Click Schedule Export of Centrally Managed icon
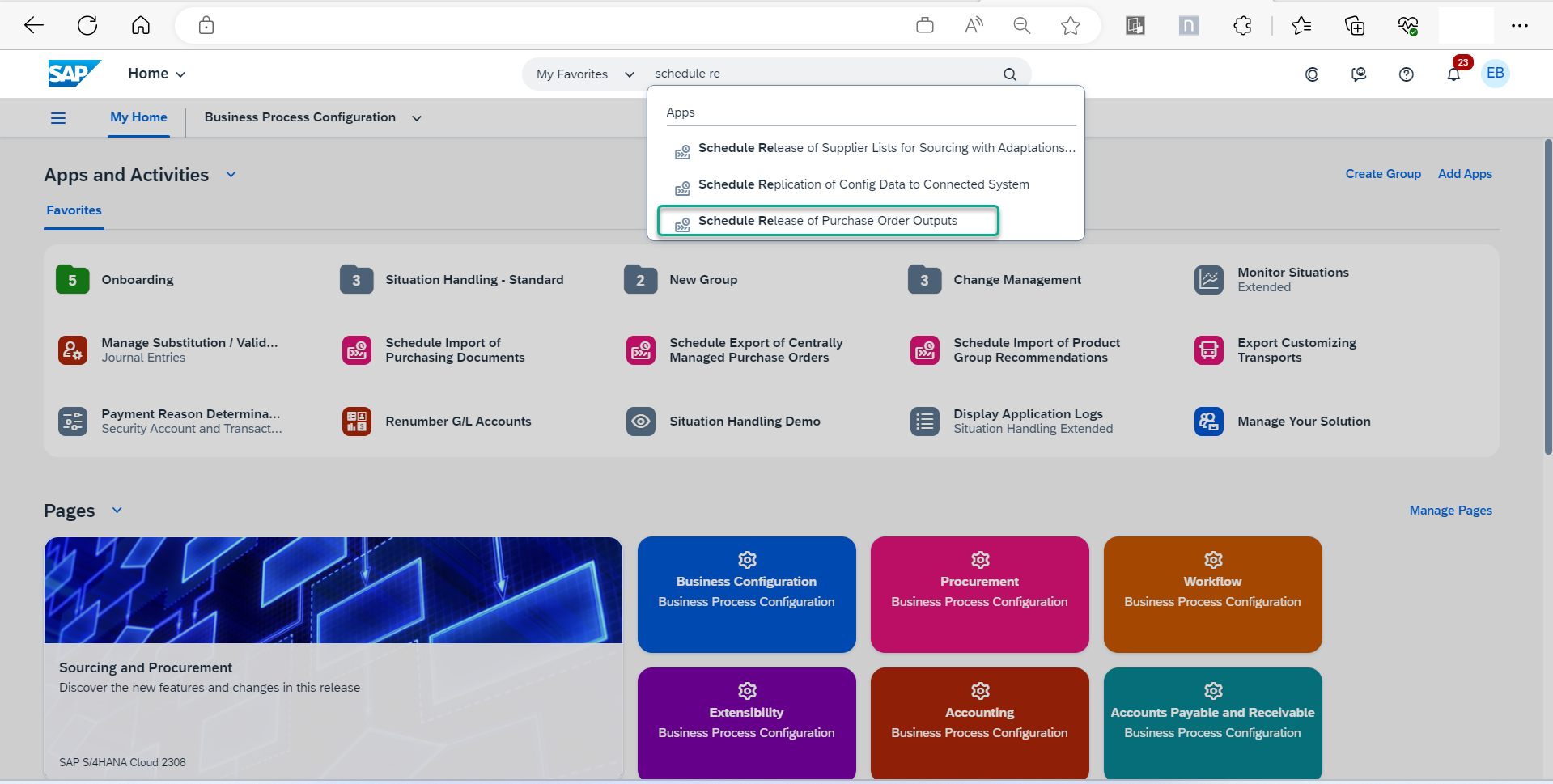1553x784 pixels. pos(641,350)
